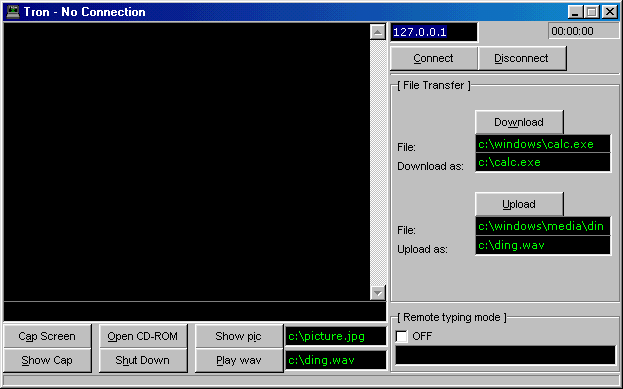The width and height of the screenshot is (623, 389).
Task: Click the Play wav button
Action: [238, 360]
